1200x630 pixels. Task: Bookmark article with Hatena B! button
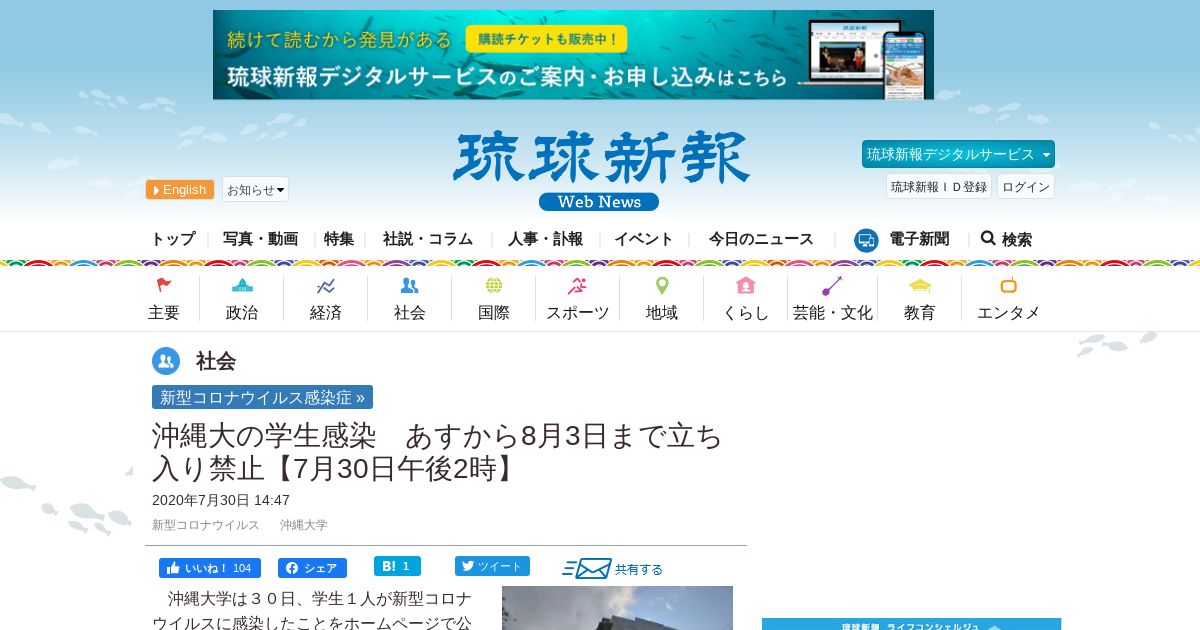[397, 566]
